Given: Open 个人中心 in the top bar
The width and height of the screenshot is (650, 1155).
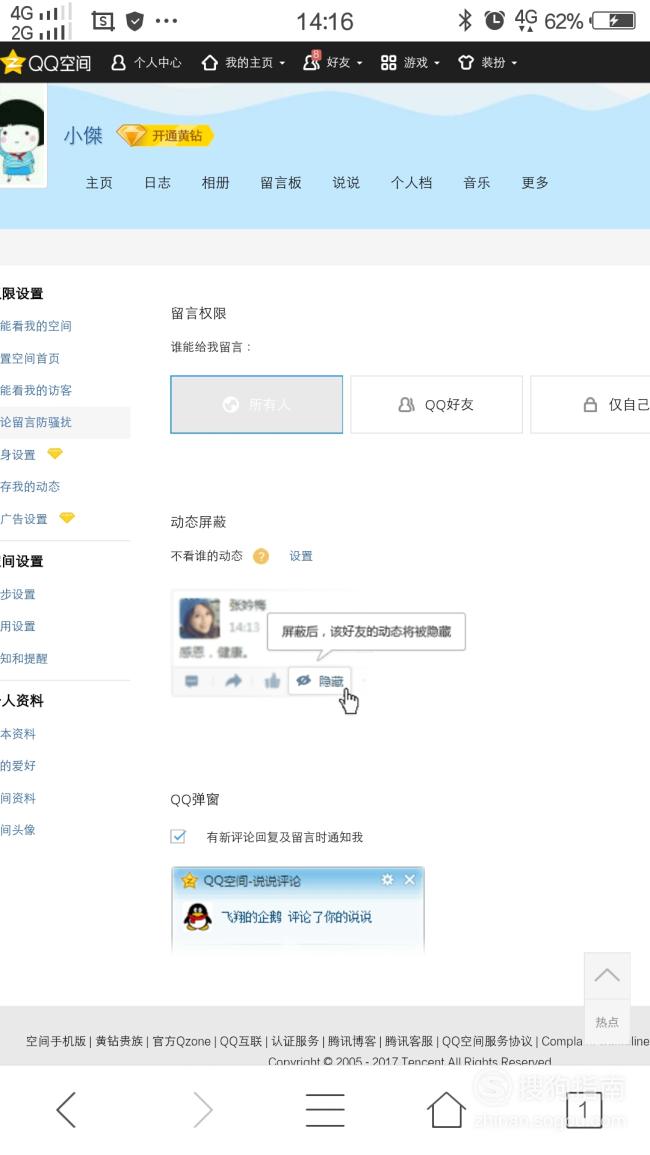Looking at the screenshot, I should point(146,63).
